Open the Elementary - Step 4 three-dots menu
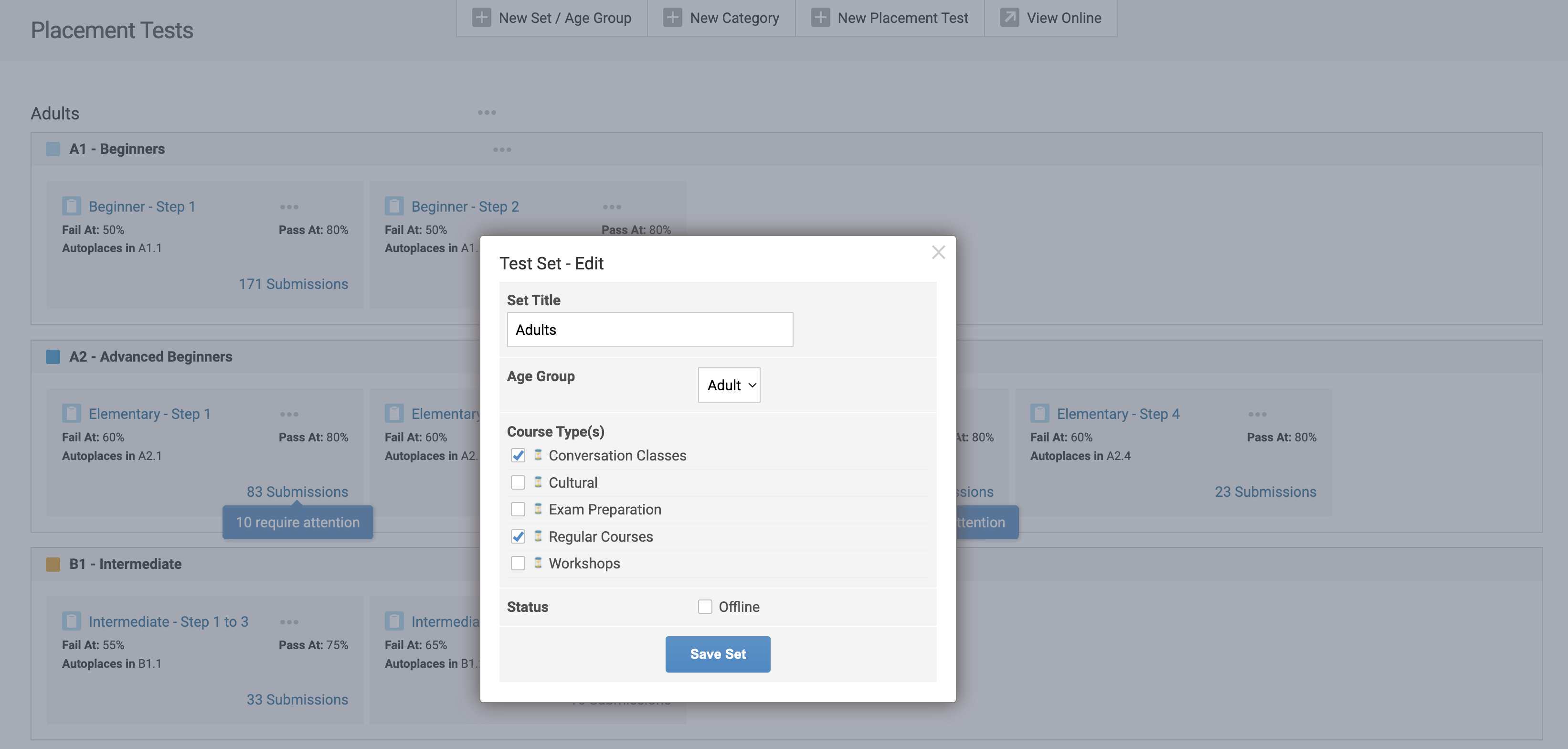This screenshot has width=1568, height=749. (1257, 414)
